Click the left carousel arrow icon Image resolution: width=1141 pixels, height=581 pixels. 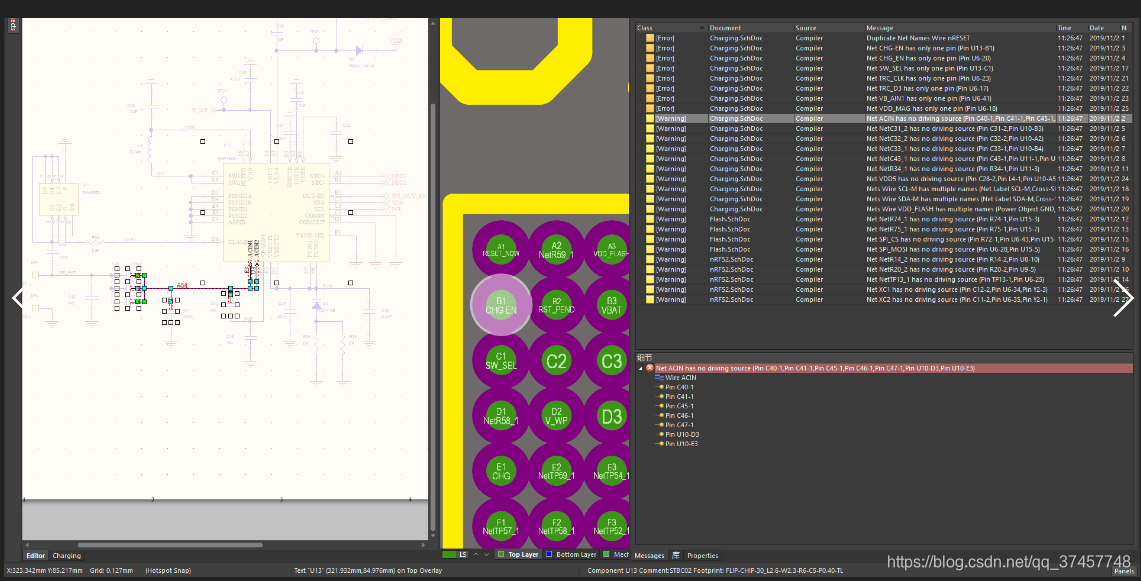(19, 298)
